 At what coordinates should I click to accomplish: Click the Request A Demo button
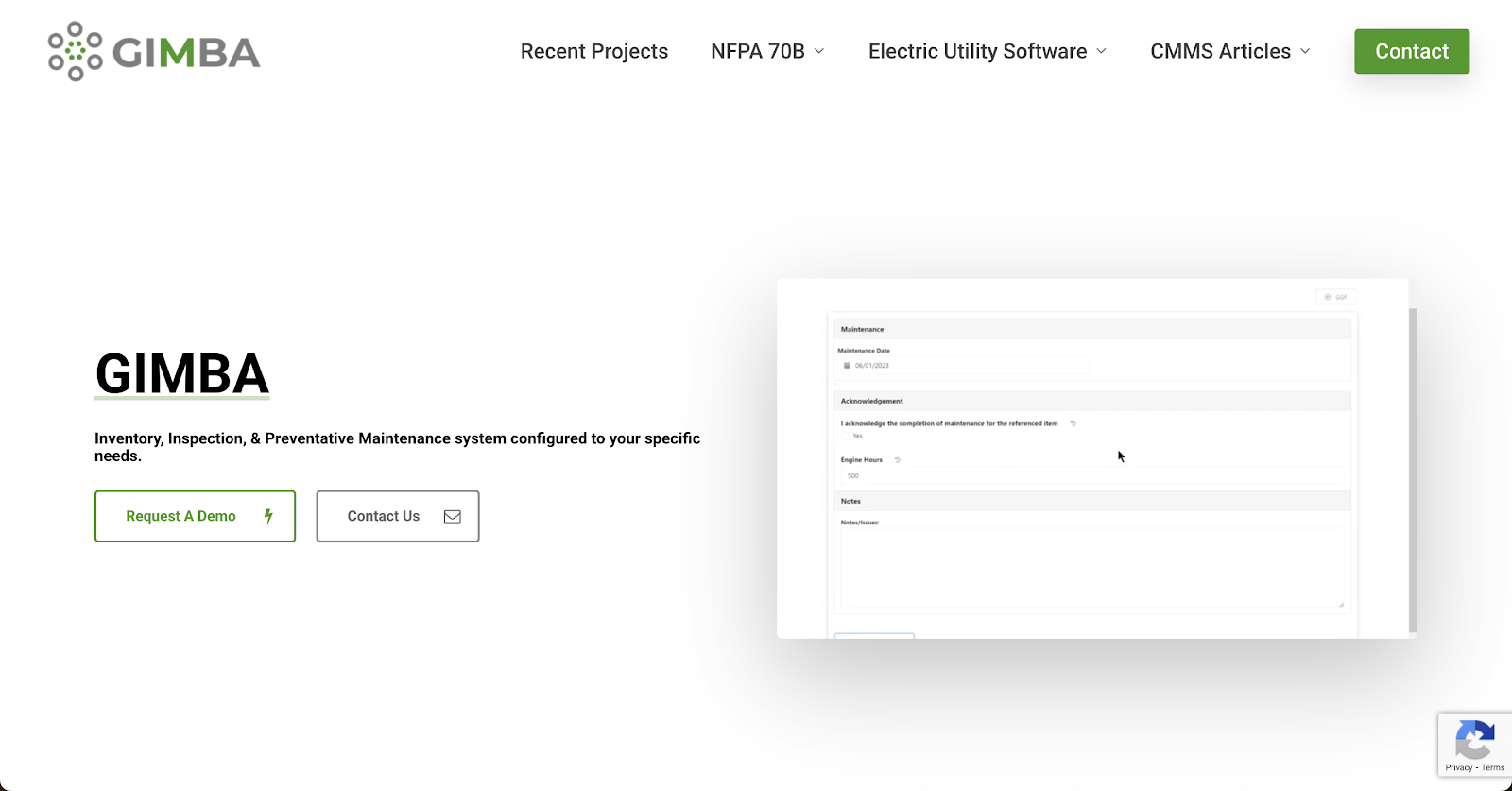(195, 516)
